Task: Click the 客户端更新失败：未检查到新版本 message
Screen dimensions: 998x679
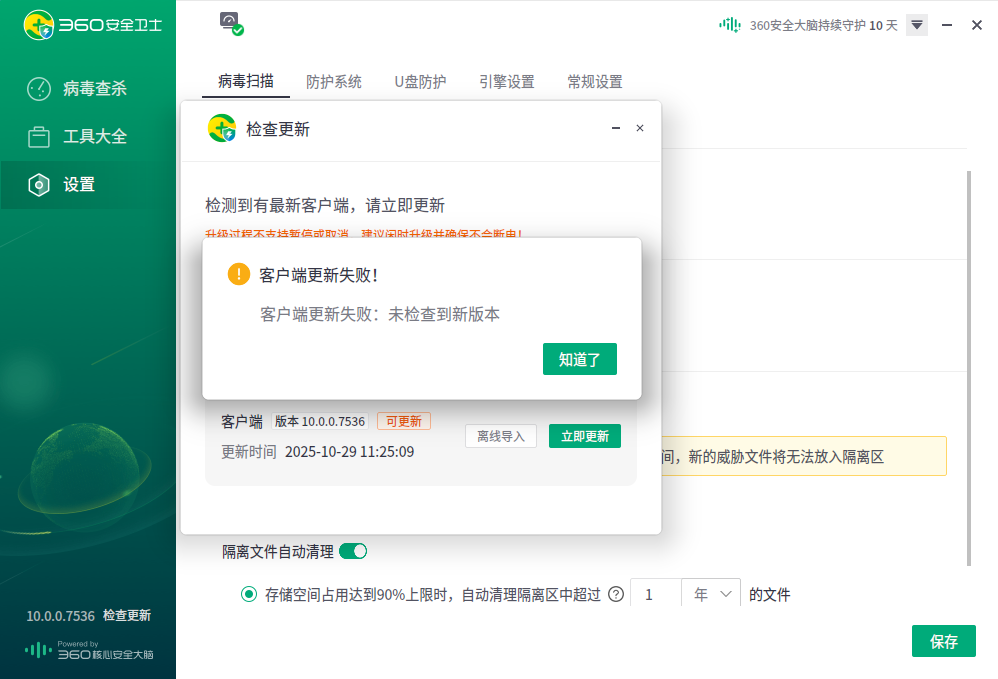Action: tap(380, 314)
